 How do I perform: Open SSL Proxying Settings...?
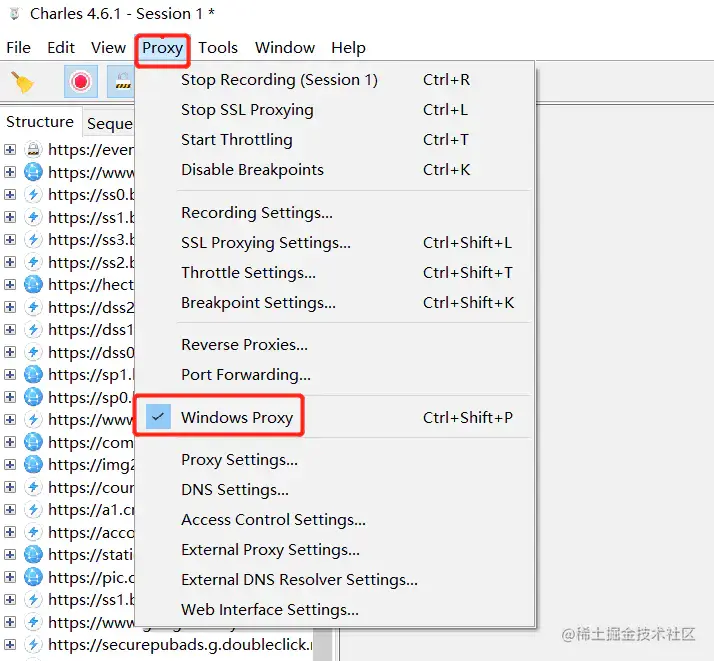click(x=334, y=243)
